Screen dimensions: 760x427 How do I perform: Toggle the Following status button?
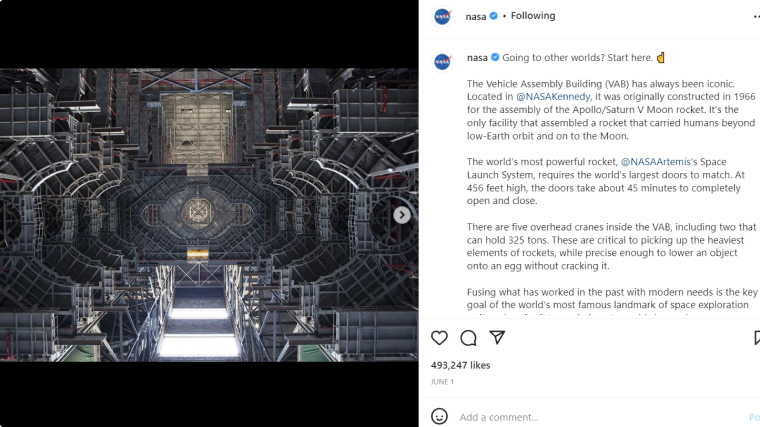(x=533, y=16)
